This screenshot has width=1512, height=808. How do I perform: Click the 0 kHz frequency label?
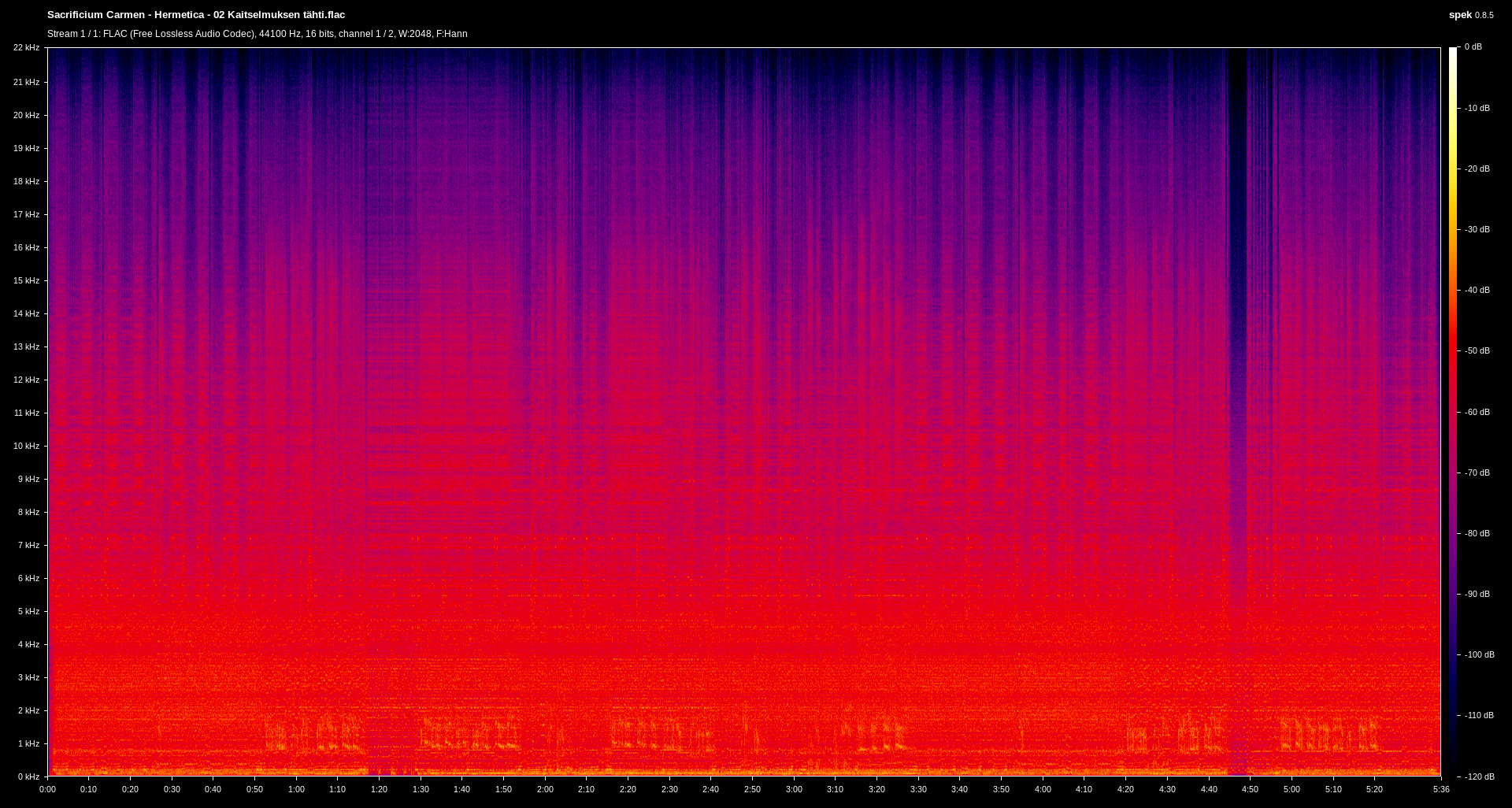(x=28, y=776)
